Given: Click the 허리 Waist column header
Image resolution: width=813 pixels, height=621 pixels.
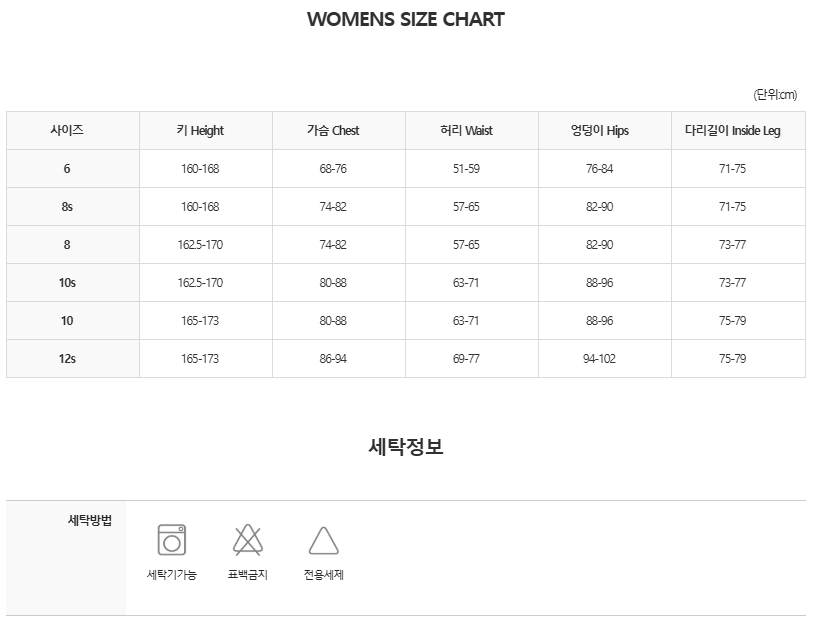Looking at the screenshot, I should click(466, 130).
